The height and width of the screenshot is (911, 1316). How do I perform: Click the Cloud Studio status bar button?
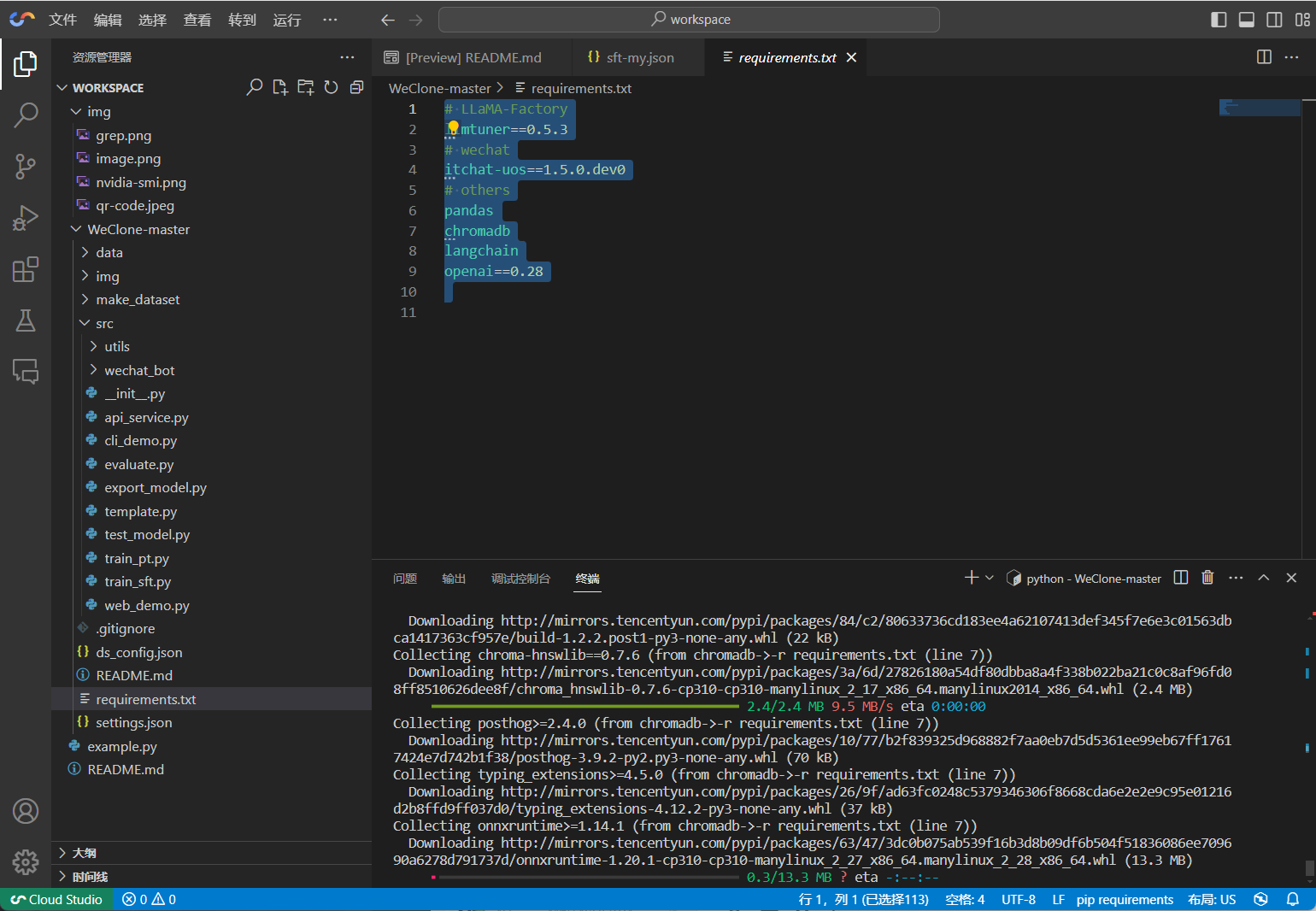pos(56,899)
